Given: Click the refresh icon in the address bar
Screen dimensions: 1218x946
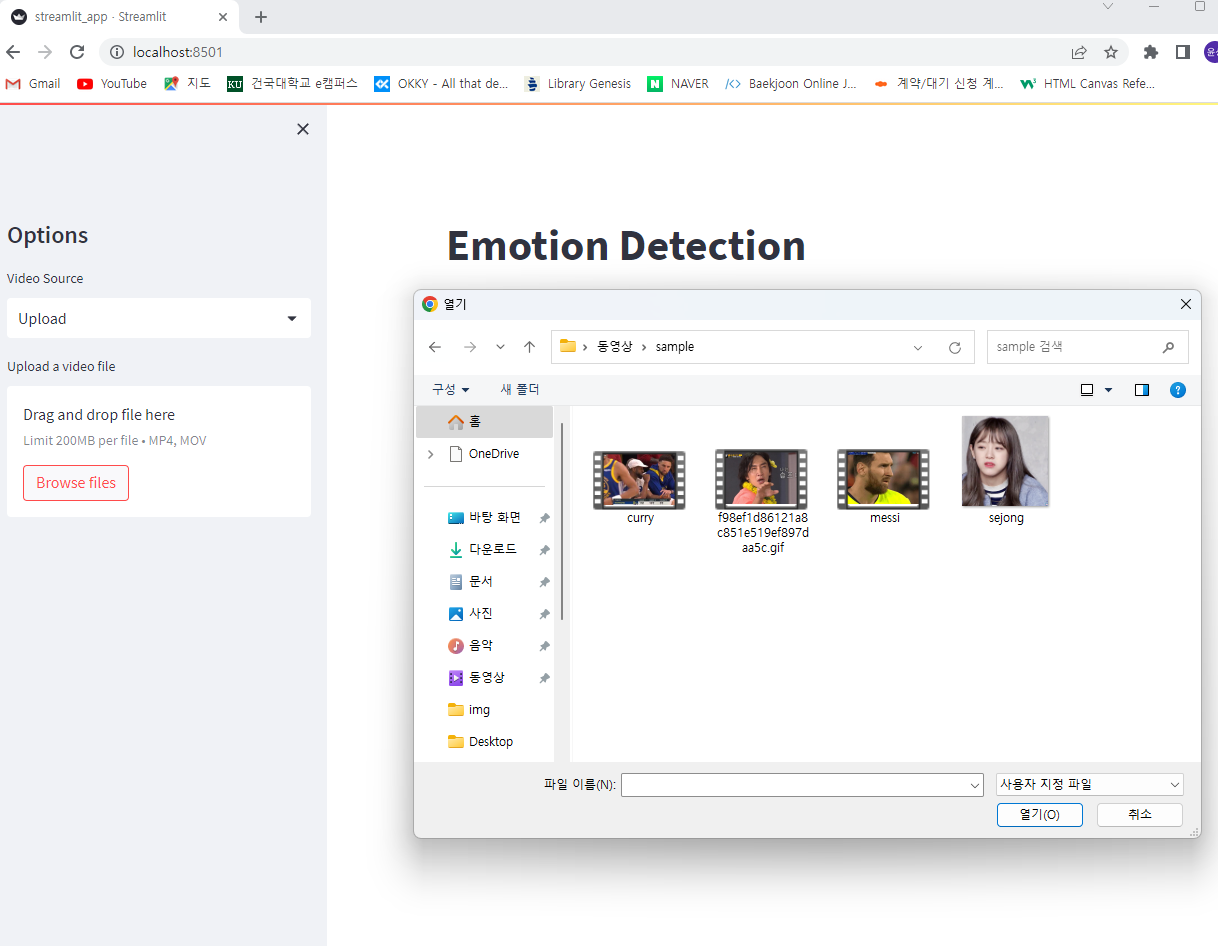Looking at the screenshot, I should coord(954,347).
